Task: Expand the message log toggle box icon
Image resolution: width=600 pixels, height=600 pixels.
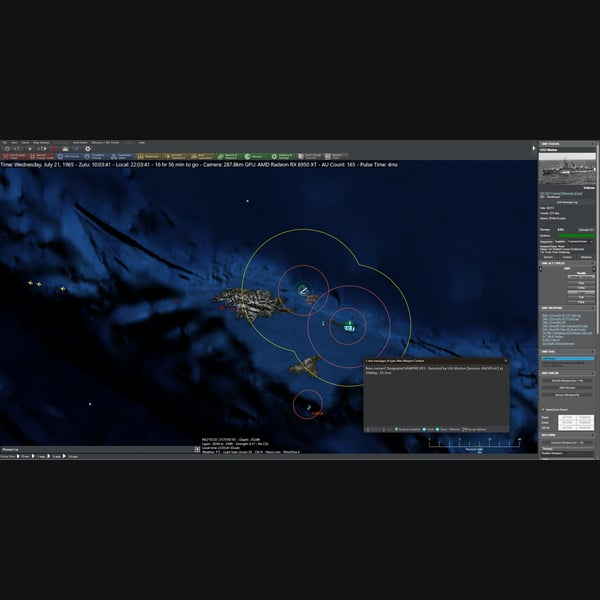Action: pyautogui.click(x=197, y=449)
